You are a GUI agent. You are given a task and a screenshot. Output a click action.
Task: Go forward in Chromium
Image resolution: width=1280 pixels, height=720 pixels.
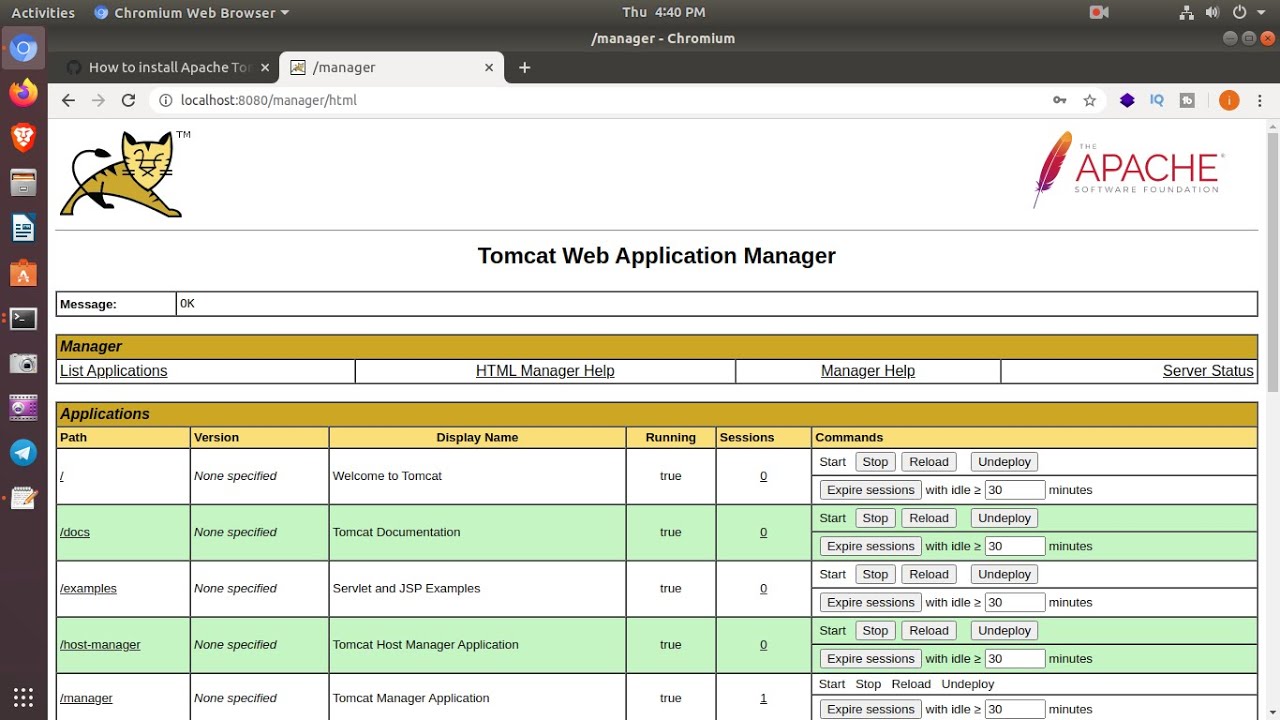click(x=98, y=100)
